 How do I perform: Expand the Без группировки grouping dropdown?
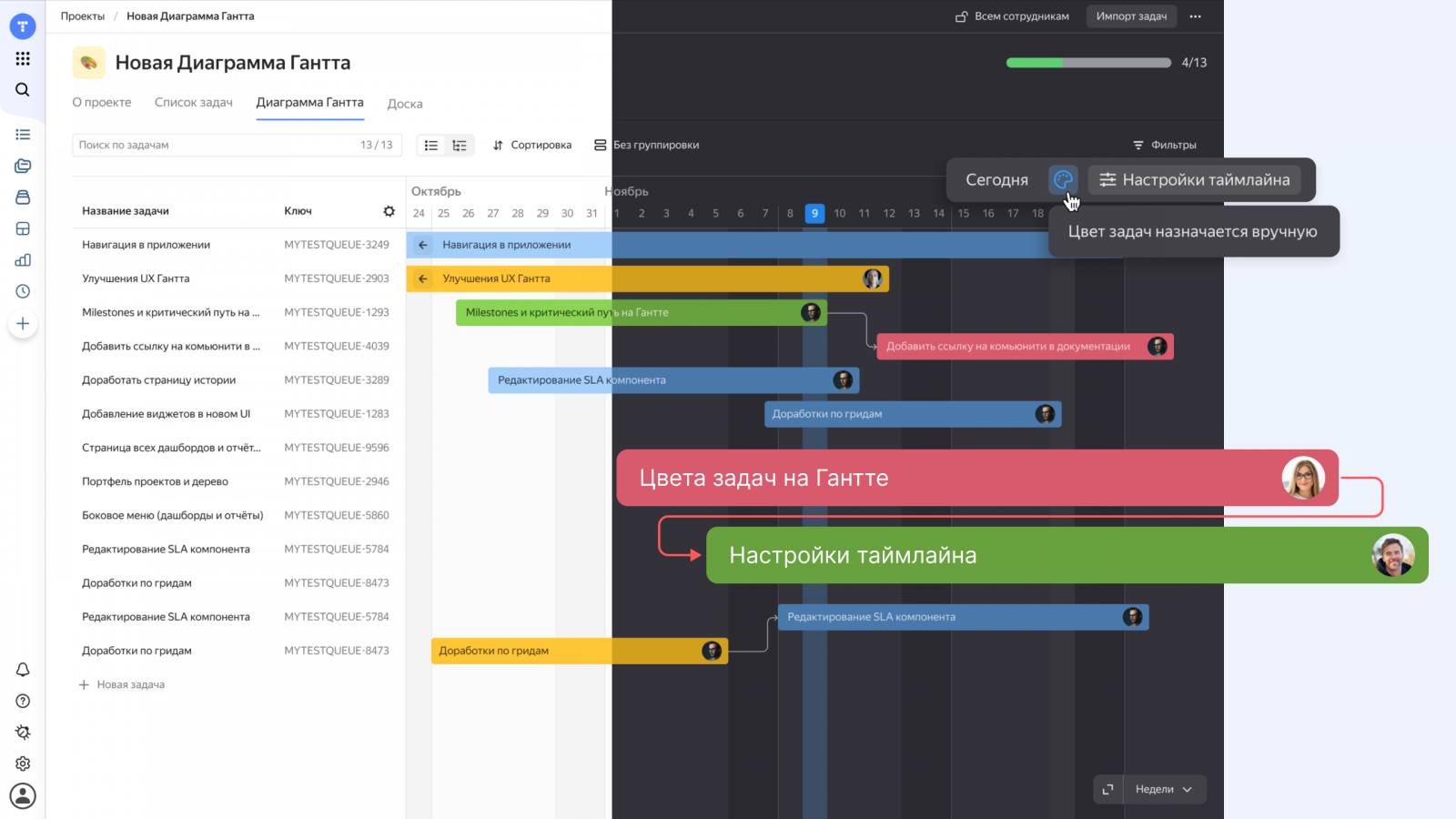point(647,146)
